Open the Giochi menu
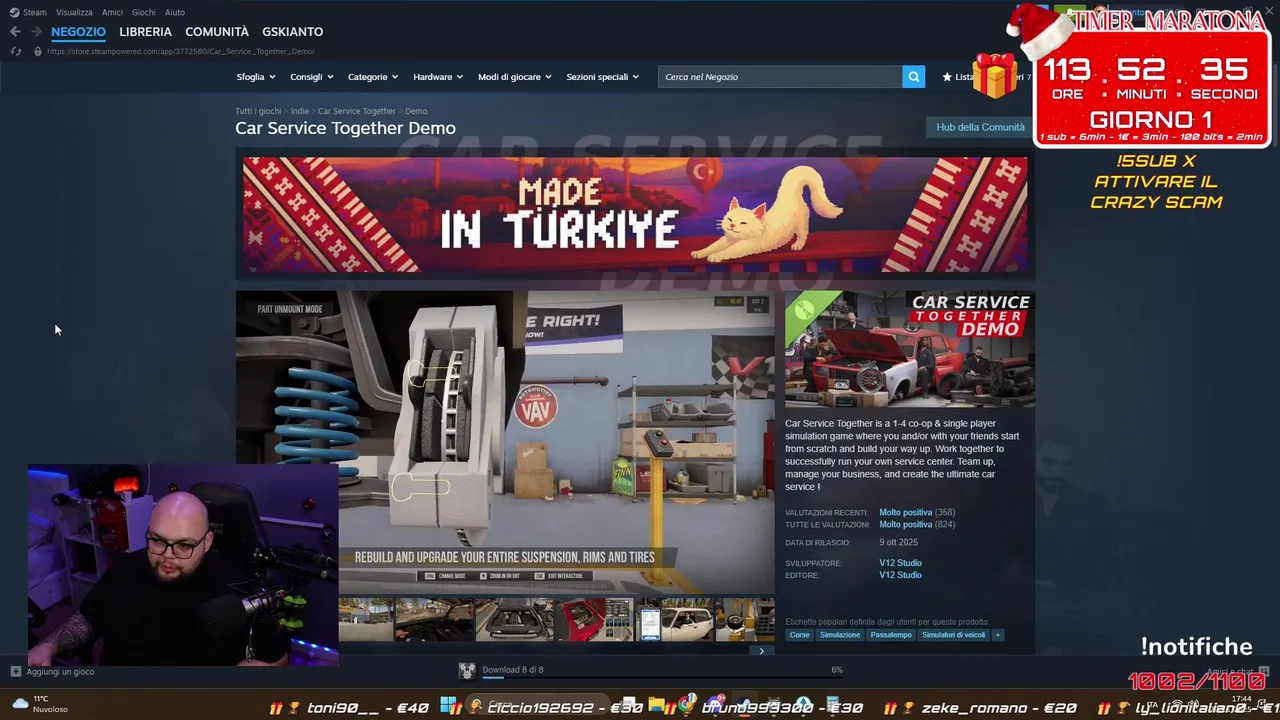The width and height of the screenshot is (1280, 720). click(143, 12)
